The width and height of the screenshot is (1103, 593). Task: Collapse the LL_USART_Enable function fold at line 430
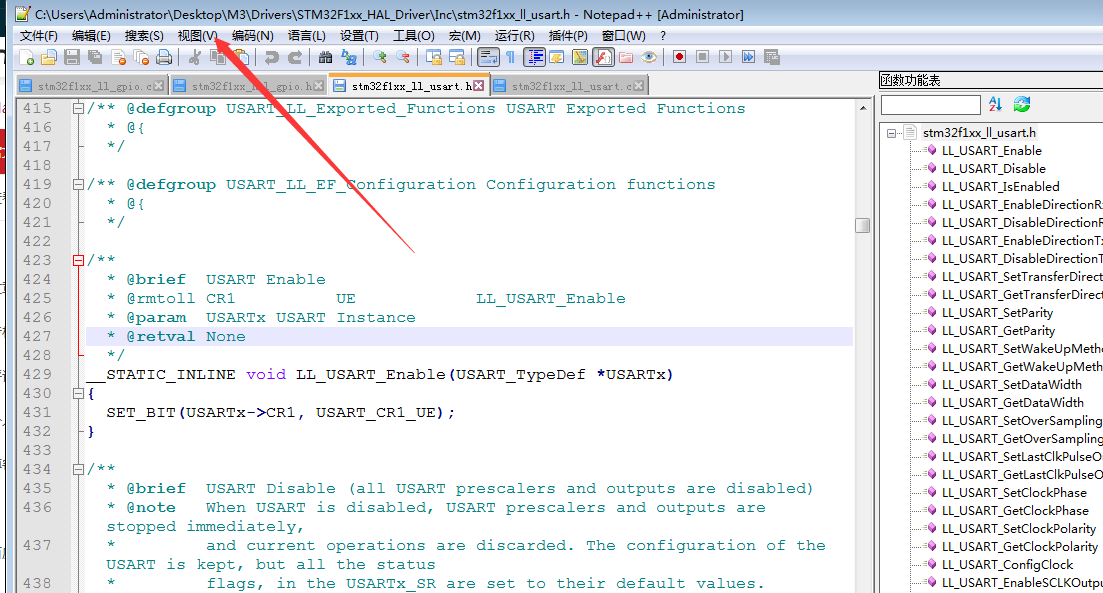coord(78,392)
